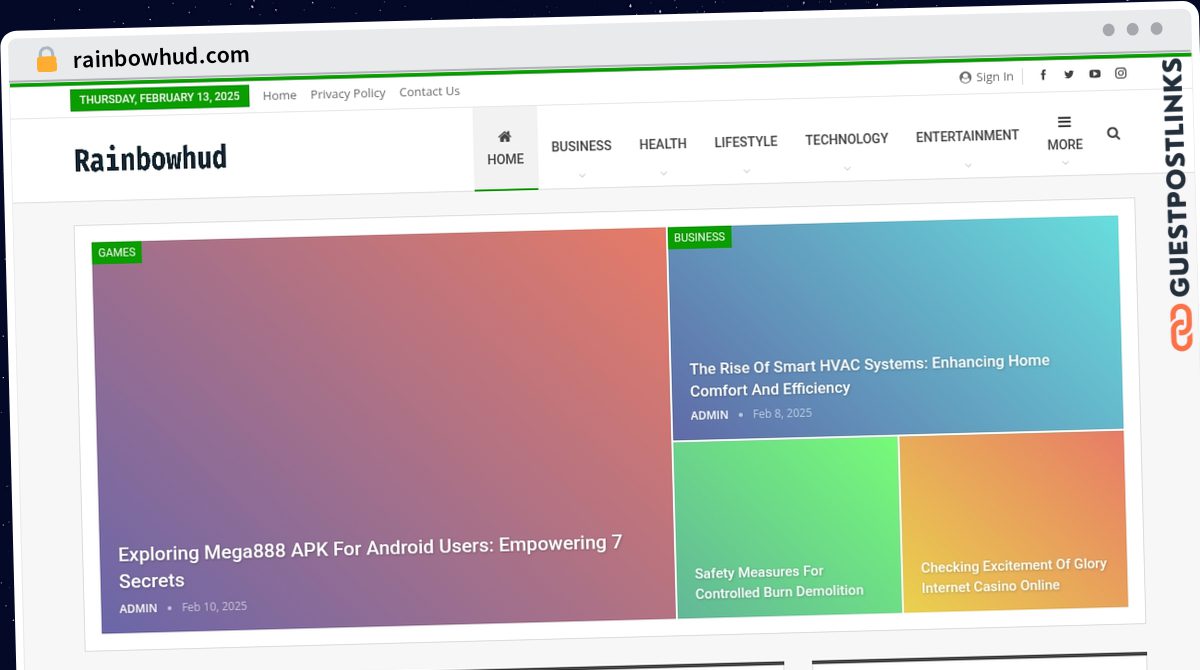This screenshot has width=1200, height=670.
Task: Open Glory Internet Casino Online article
Action: tap(1014, 576)
